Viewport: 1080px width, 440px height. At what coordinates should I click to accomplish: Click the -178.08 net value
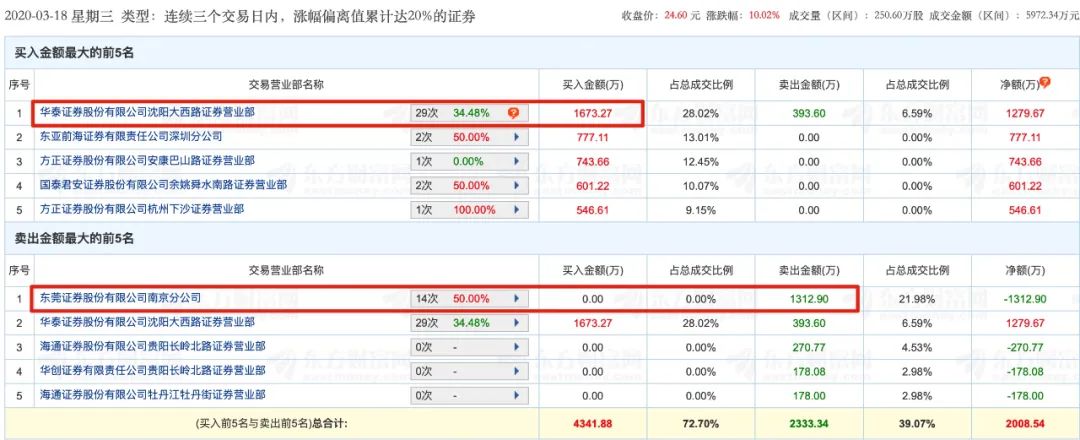[1024, 371]
